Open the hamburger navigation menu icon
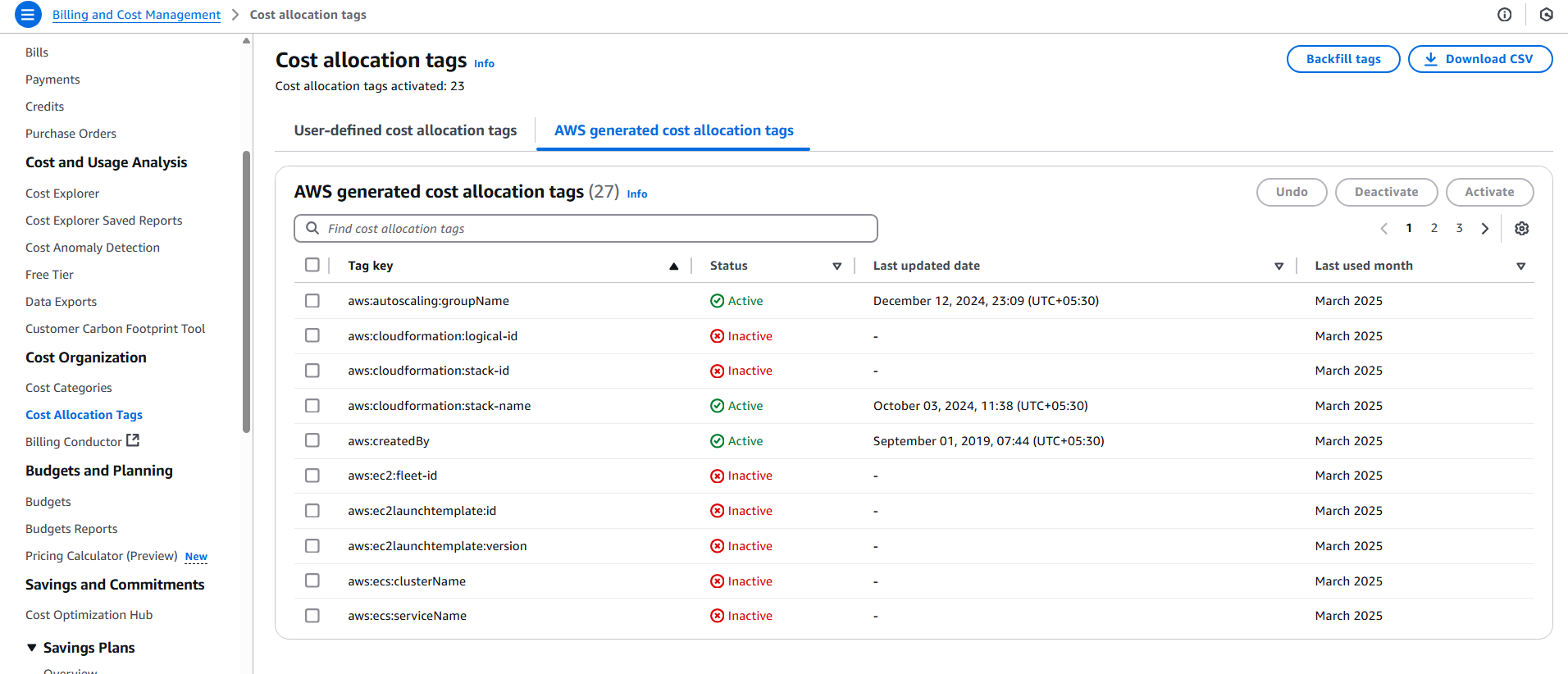This screenshot has width=1568, height=674. pyautogui.click(x=28, y=14)
